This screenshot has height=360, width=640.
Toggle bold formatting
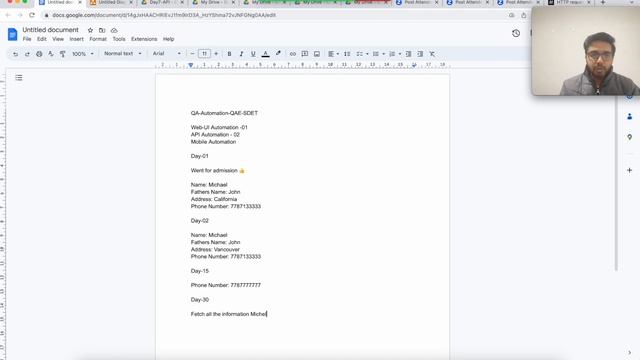tap(229, 54)
